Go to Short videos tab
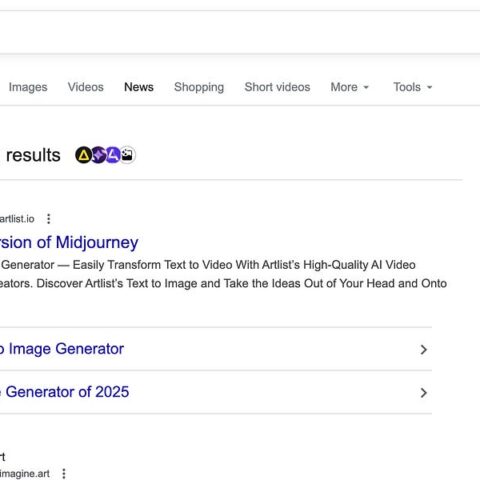The width and height of the screenshot is (480, 480). coord(277,87)
